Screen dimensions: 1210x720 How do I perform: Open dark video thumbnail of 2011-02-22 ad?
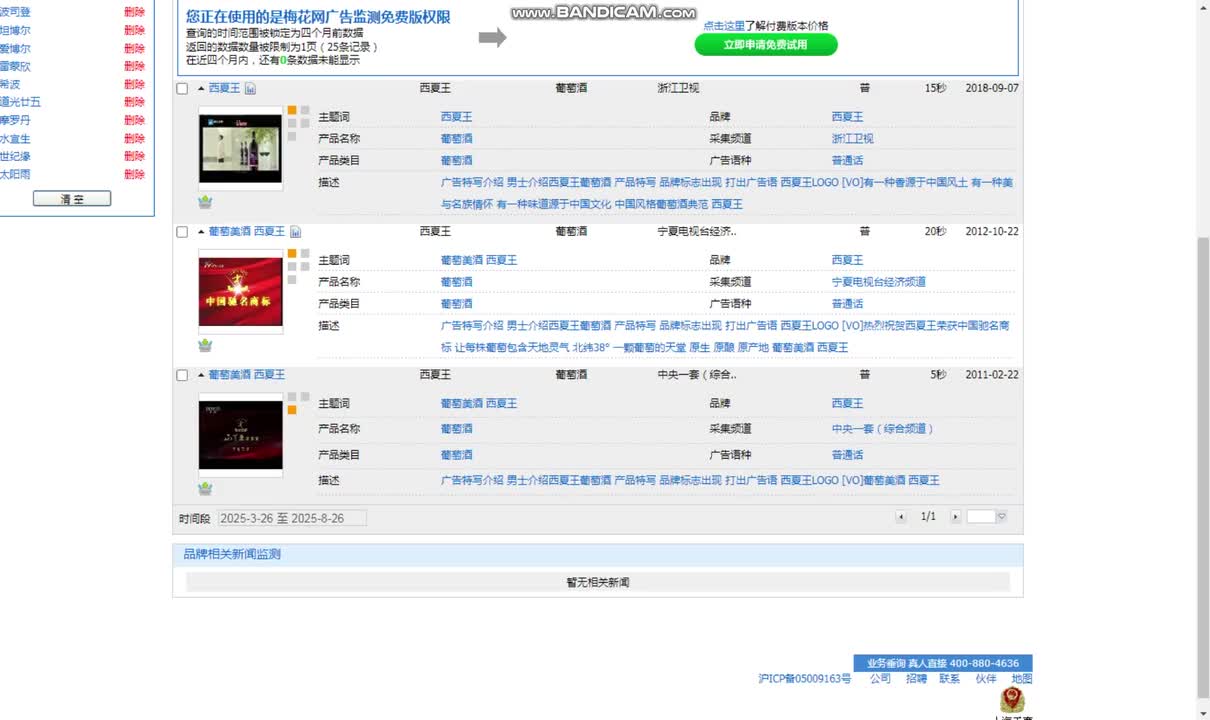(240, 435)
